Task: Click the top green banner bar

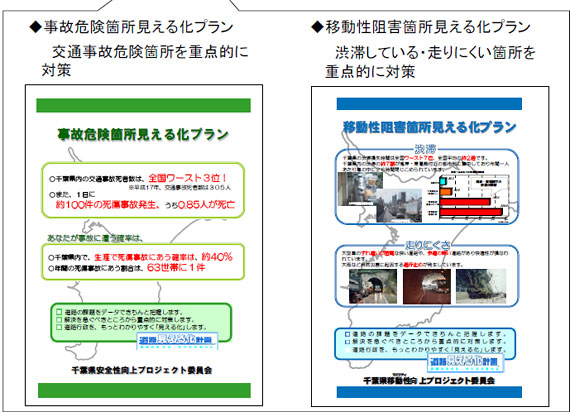Action: (x=143, y=105)
